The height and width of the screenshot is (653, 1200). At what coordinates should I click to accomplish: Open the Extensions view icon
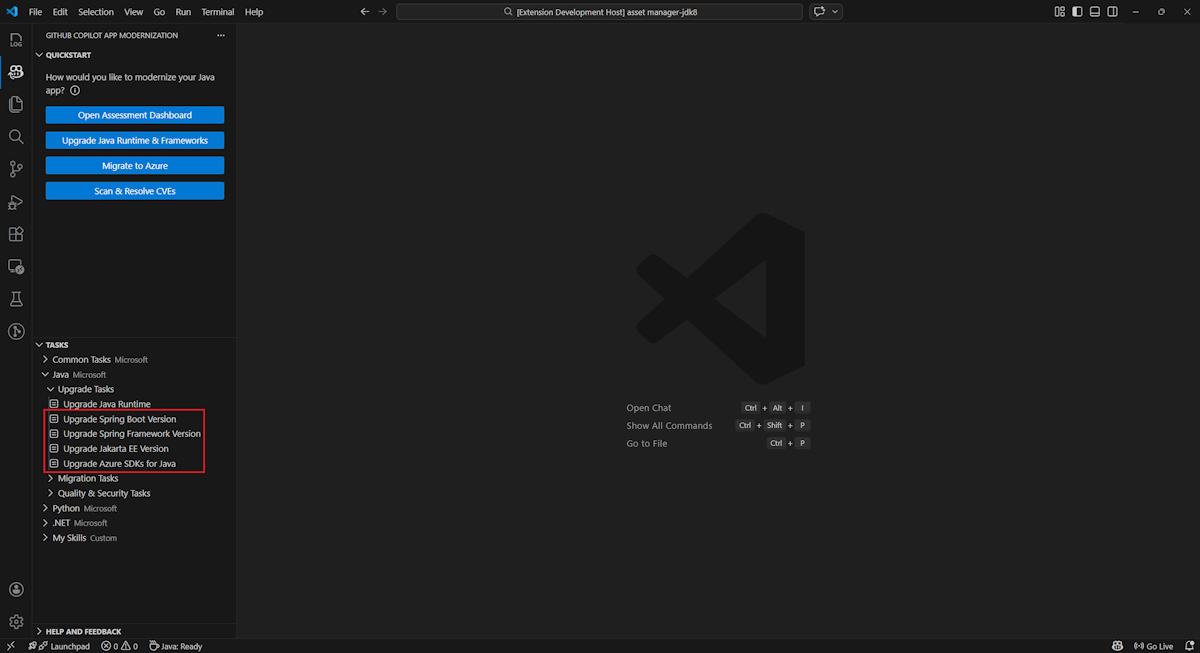(15, 234)
